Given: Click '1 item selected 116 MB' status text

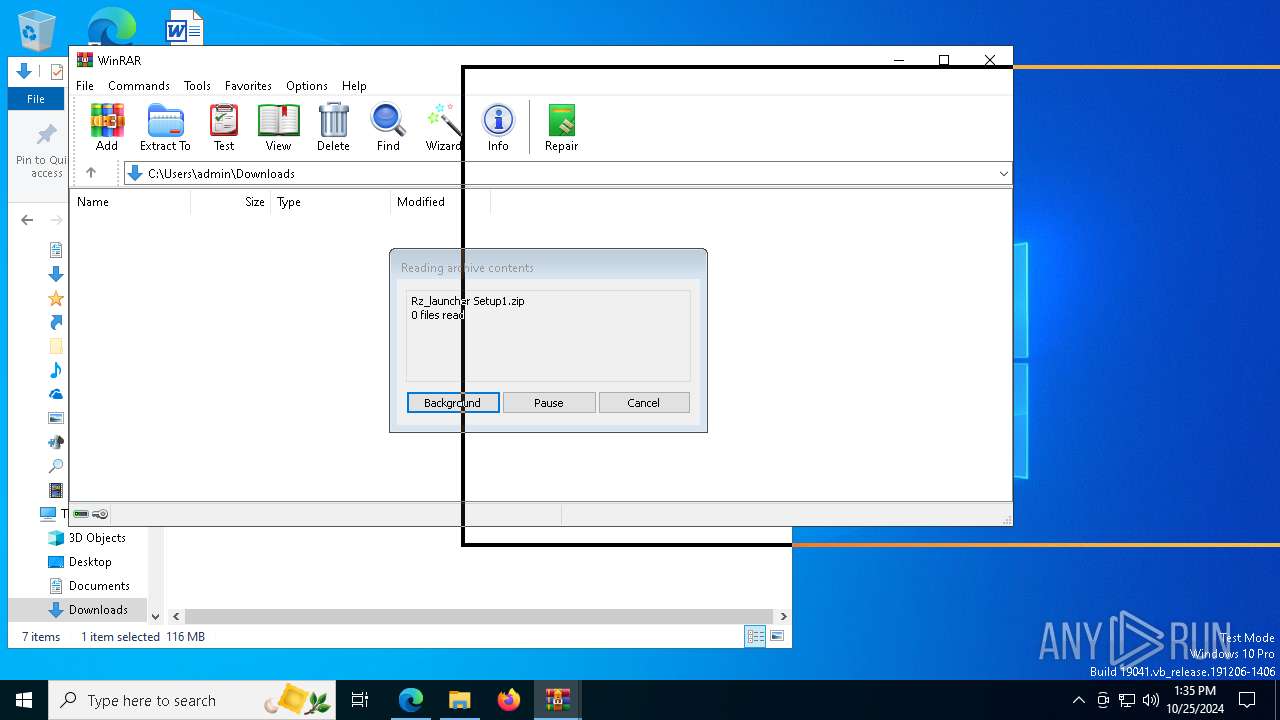Looking at the screenshot, I should [x=143, y=637].
